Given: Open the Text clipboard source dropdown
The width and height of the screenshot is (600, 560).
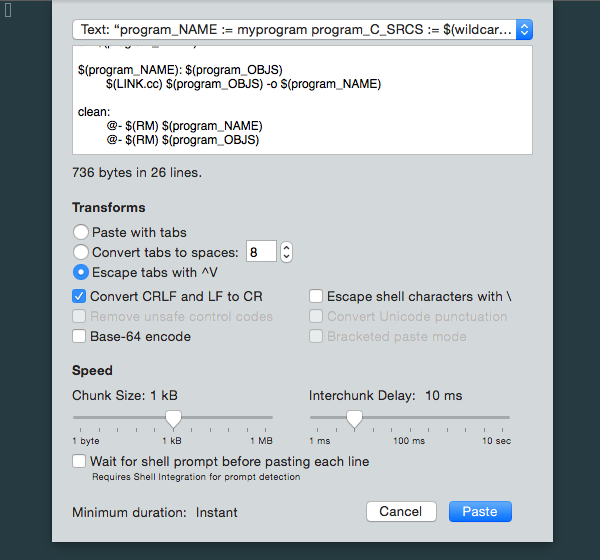Looking at the screenshot, I should [302, 29].
